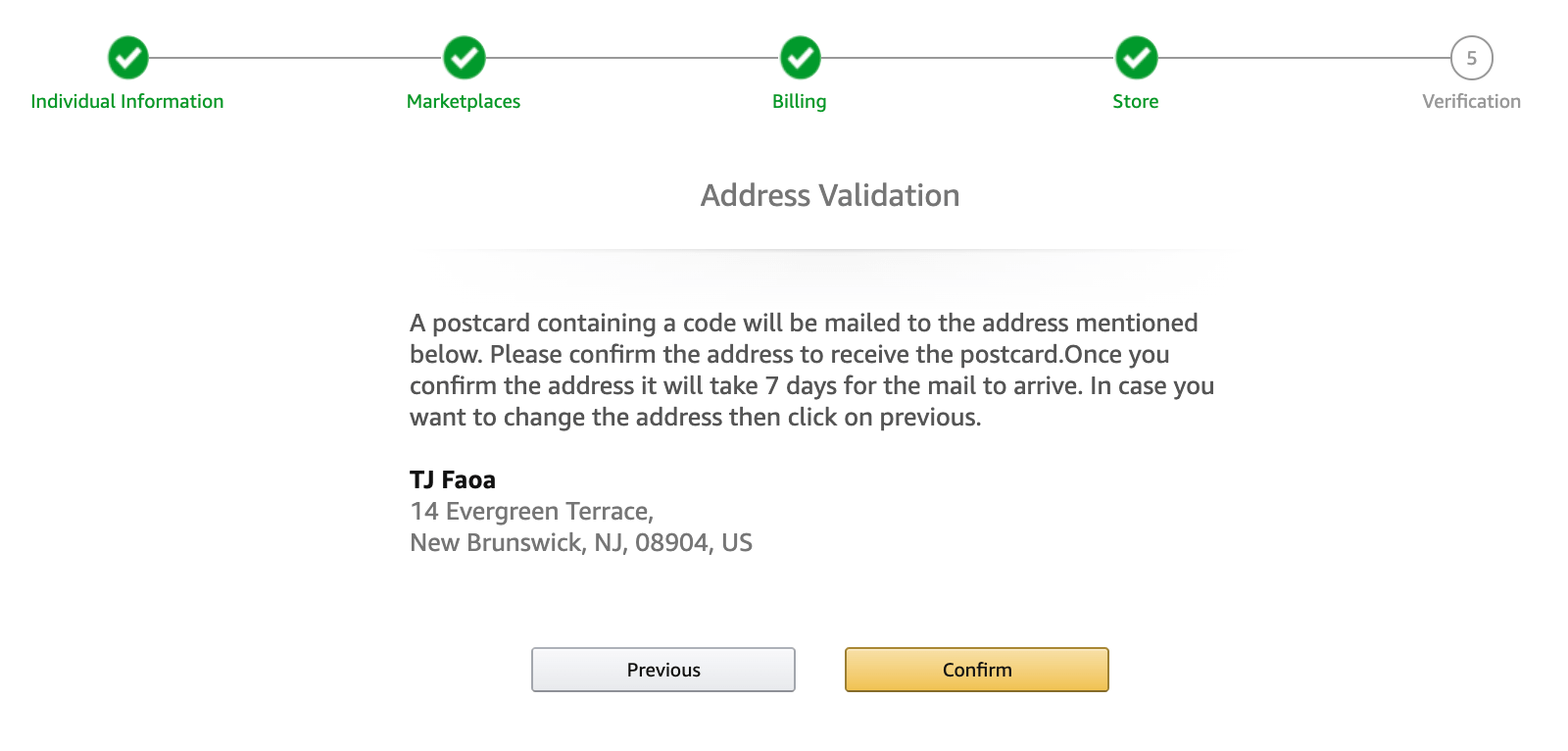Click the Verification step label
This screenshot has height=751, width=1568.
tap(1471, 101)
